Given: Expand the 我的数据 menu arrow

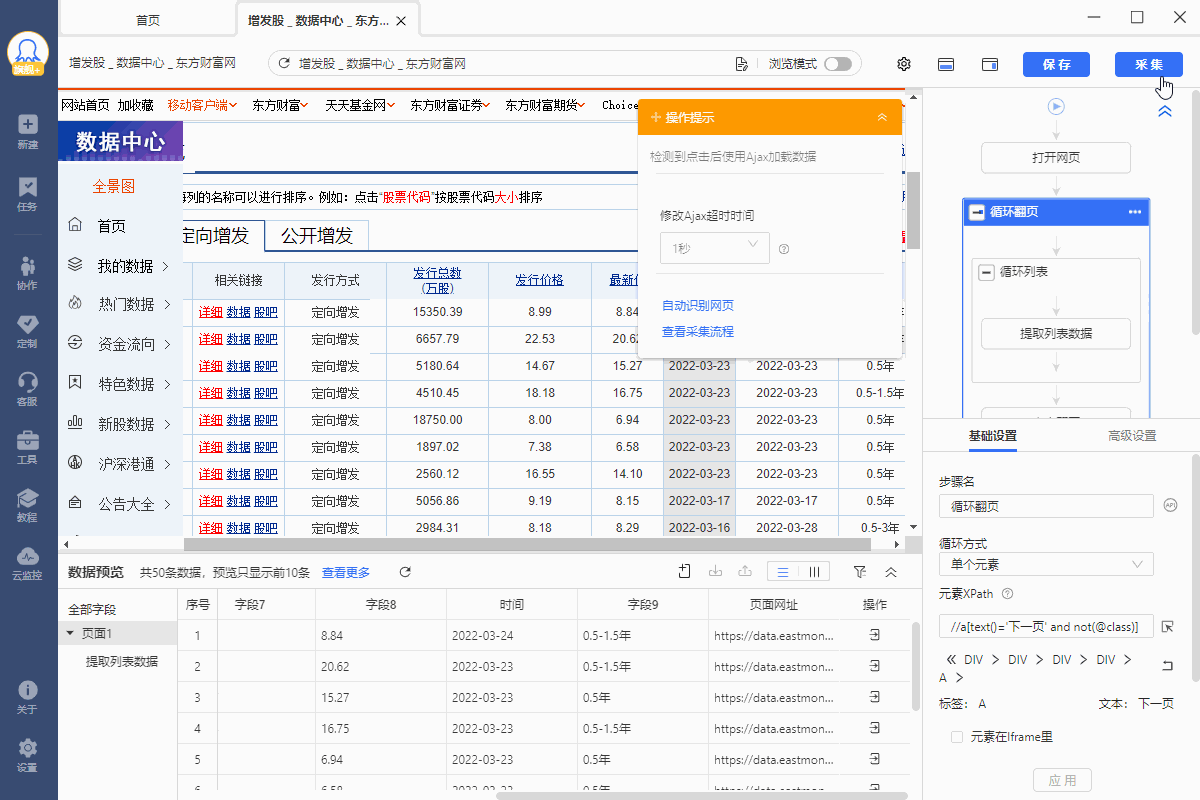Looking at the screenshot, I should click(x=165, y=266).
